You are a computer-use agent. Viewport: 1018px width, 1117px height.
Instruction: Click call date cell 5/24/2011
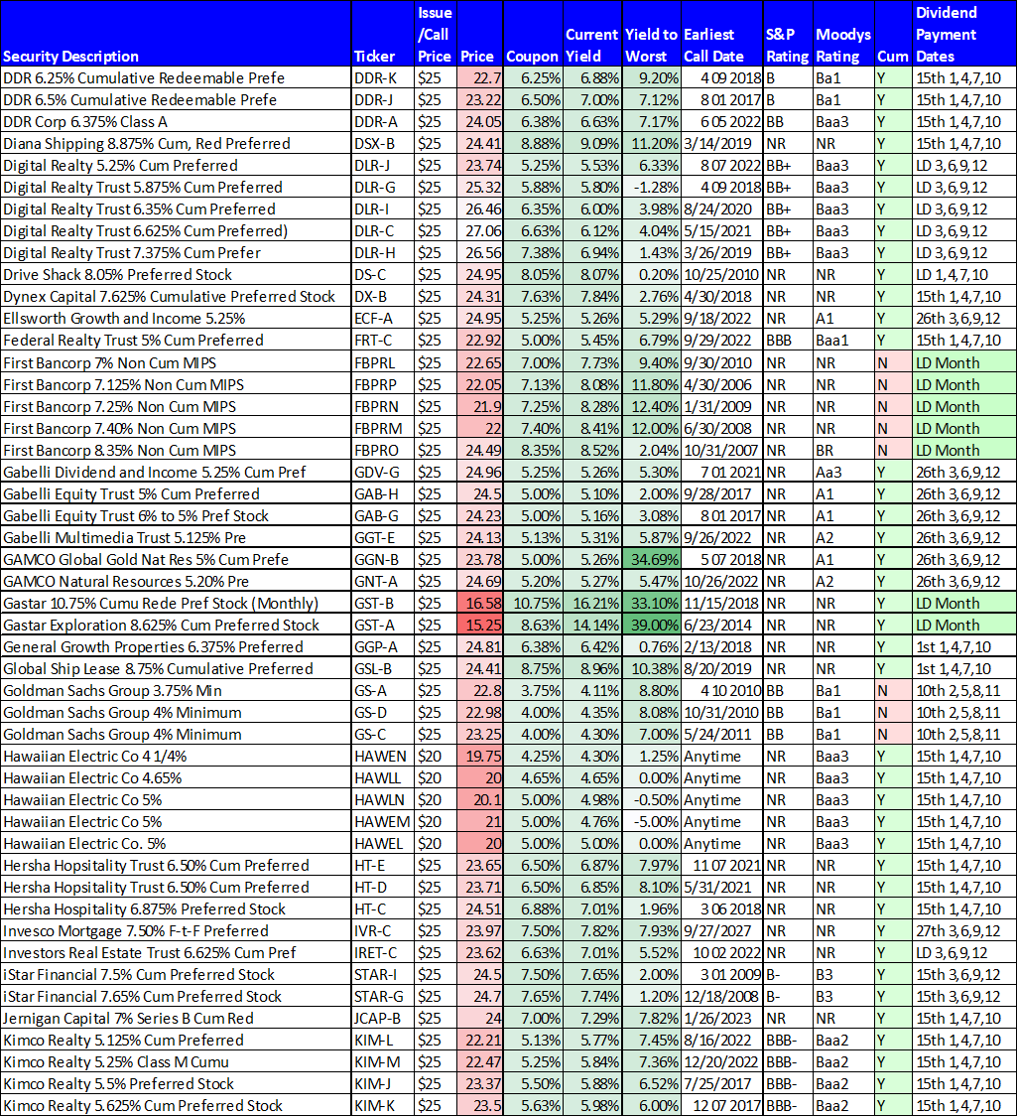pyautogui.click(x=722, y=734)
